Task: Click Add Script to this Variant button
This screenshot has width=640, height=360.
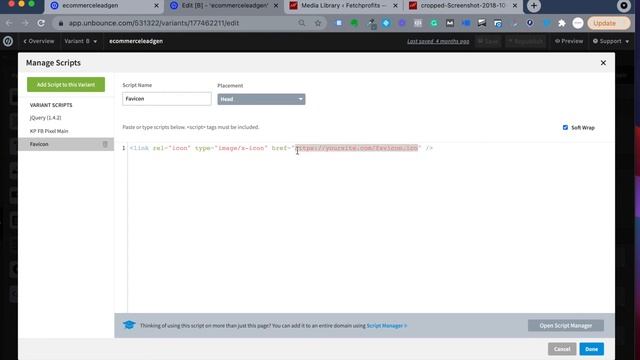Action: (x=66, y=84)
